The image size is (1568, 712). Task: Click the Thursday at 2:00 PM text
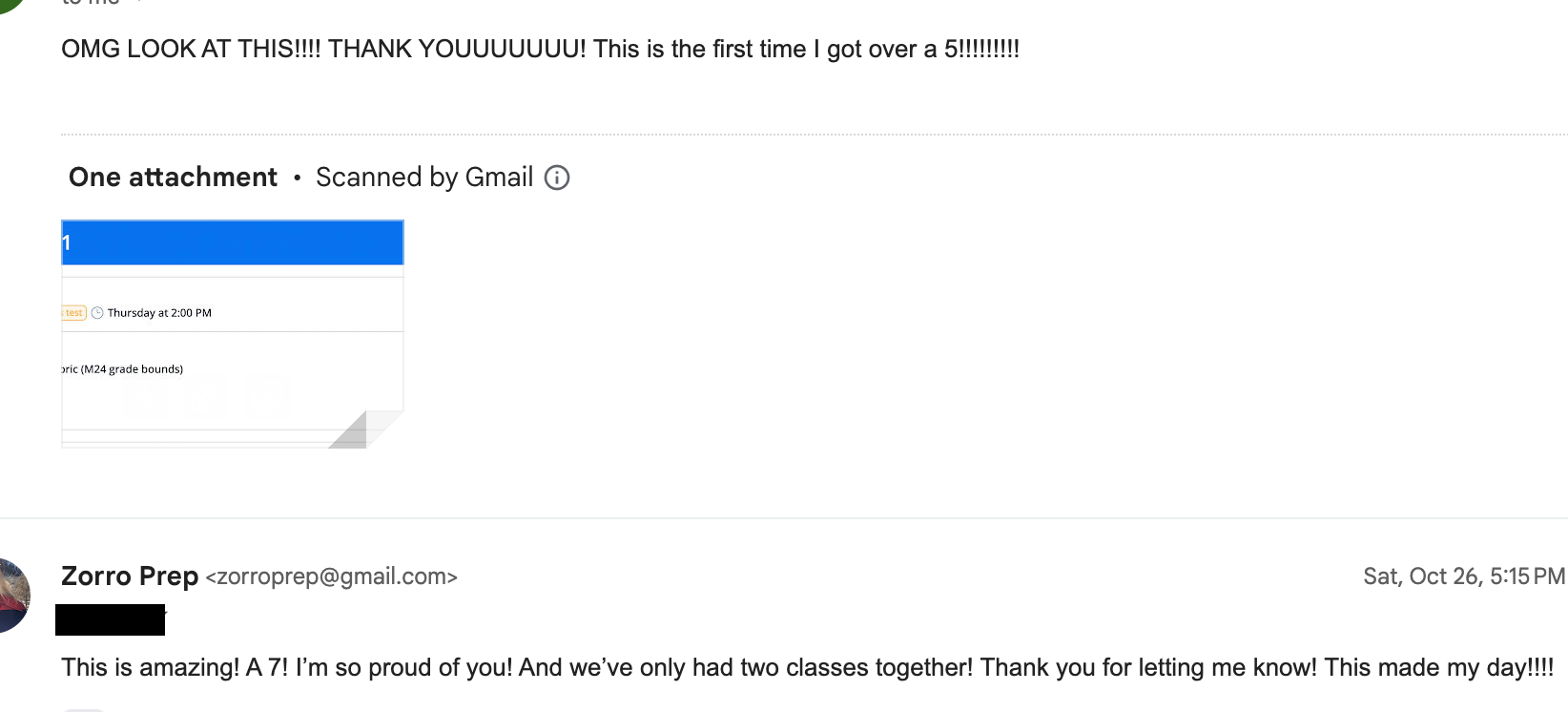(x=159, y=313)
